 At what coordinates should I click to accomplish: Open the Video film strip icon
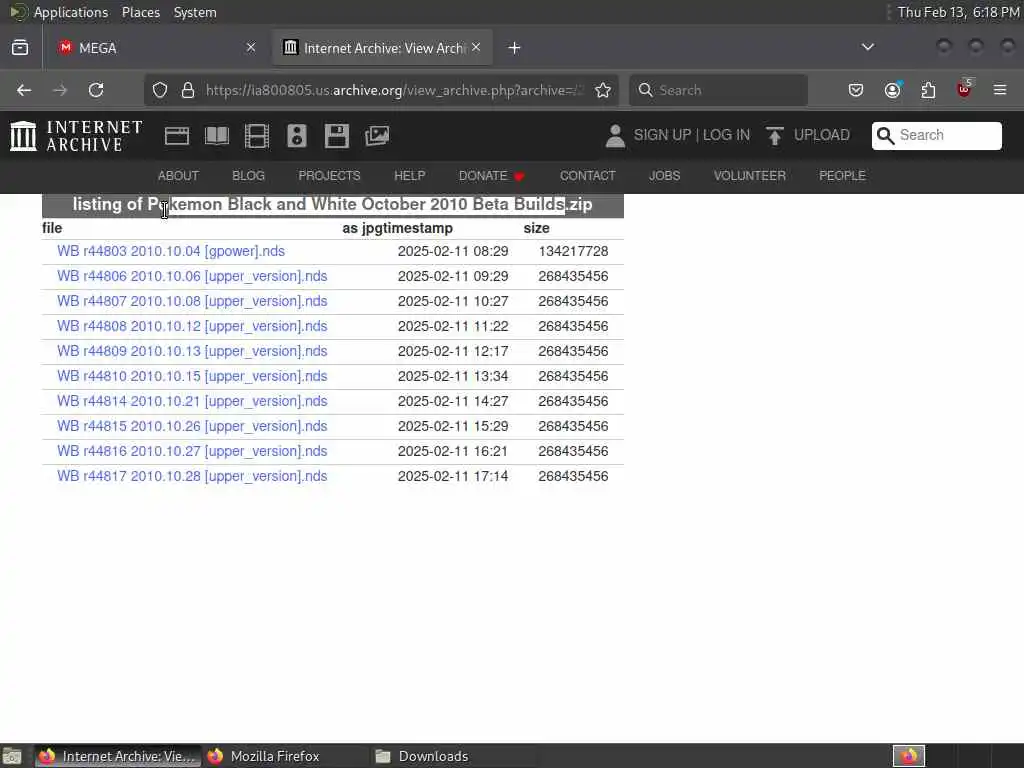pyautogui.click(x=257, y=136)
